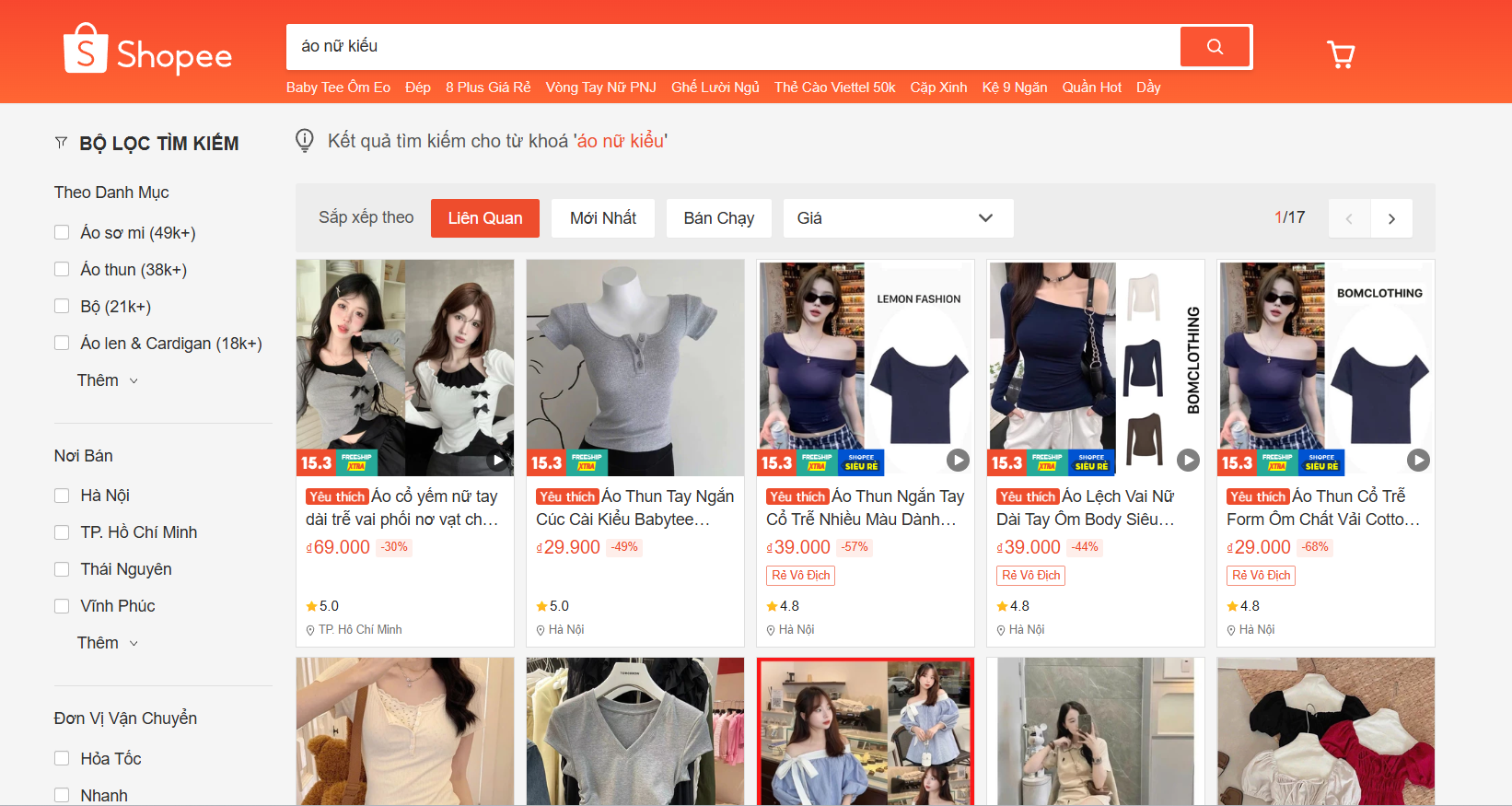Click Vòng Tay Nữ PNJ keyword

(600, 88)
